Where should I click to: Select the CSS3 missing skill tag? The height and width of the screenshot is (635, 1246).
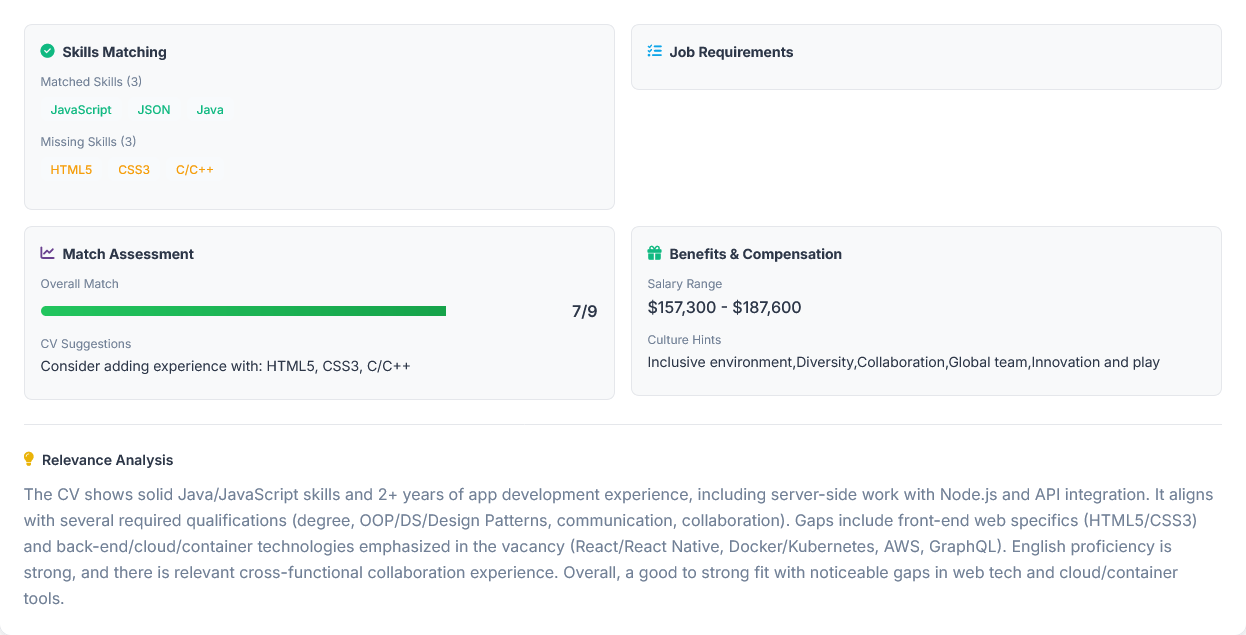[134, 170]
